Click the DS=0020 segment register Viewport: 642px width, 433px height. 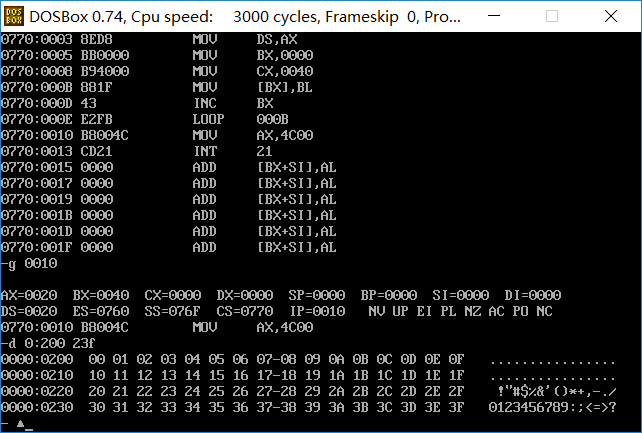(x=29, y=311)
